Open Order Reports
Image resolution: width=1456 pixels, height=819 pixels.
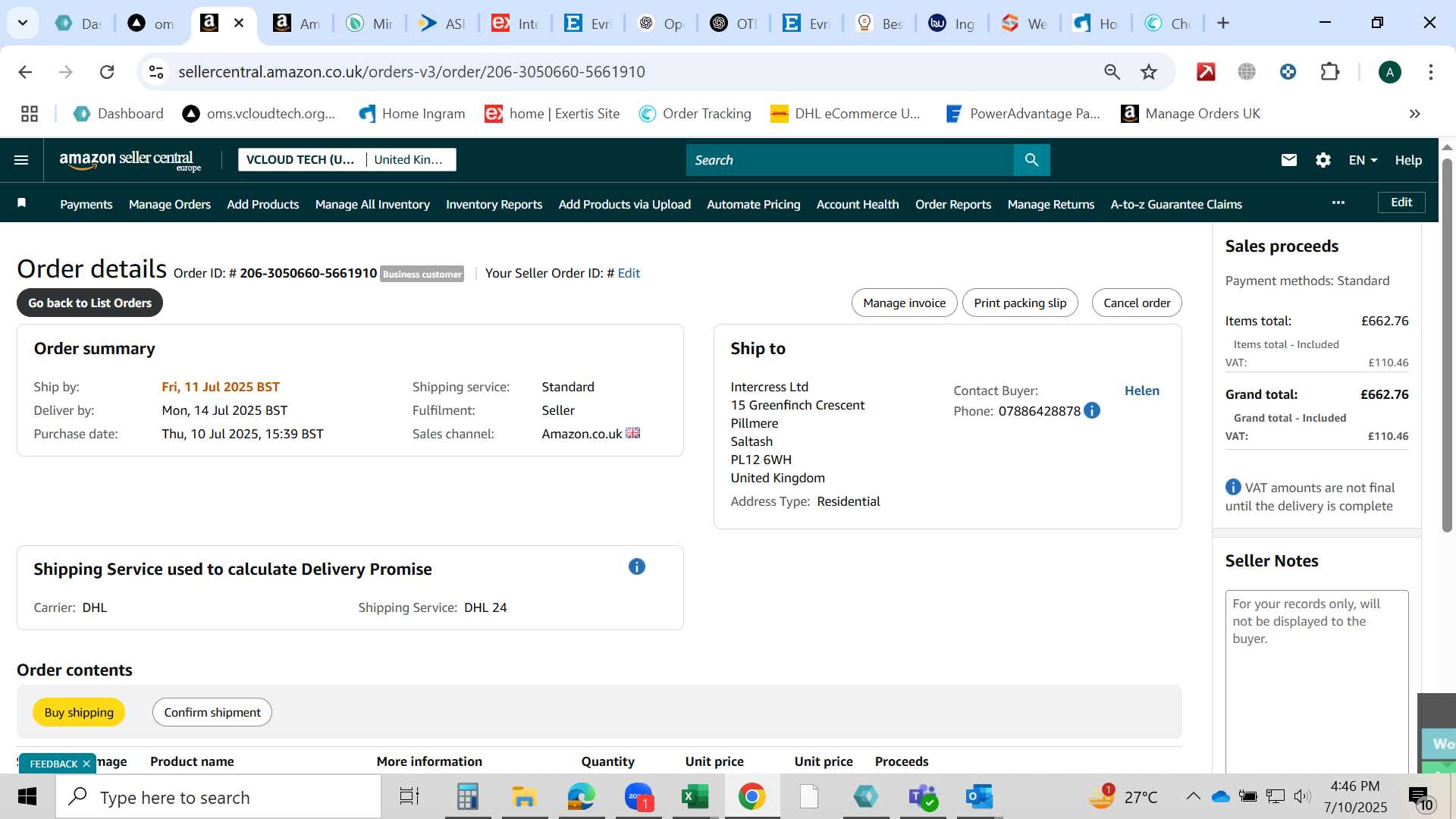point(953,204)
